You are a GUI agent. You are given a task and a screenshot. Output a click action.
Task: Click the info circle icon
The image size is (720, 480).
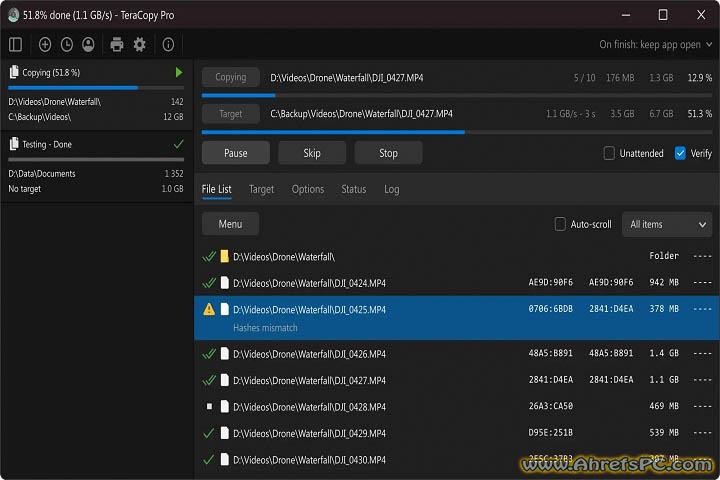click(x=168, y=45)
